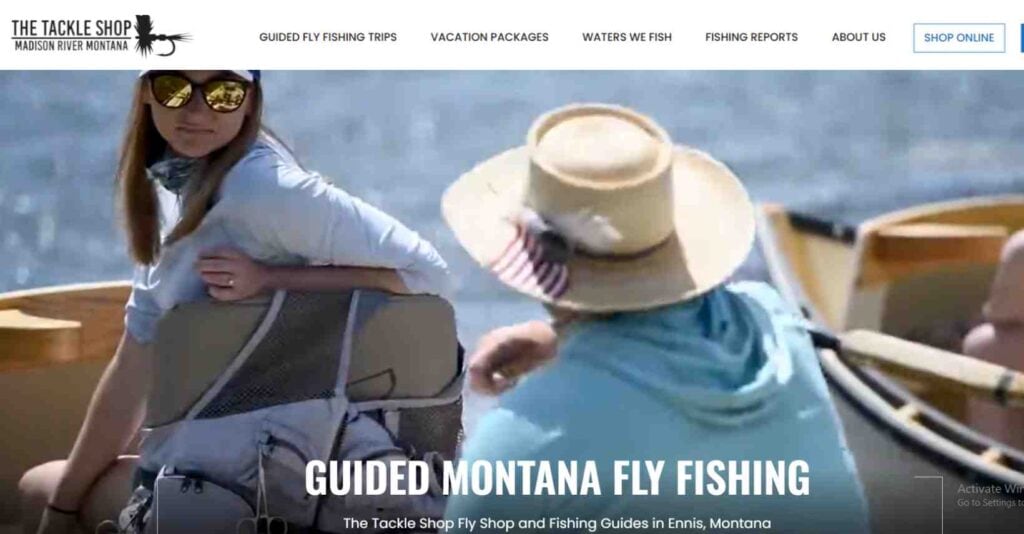Click the American flag on the hat band
This screenshot has width=1024, height=534.
(x=532, y=259)
